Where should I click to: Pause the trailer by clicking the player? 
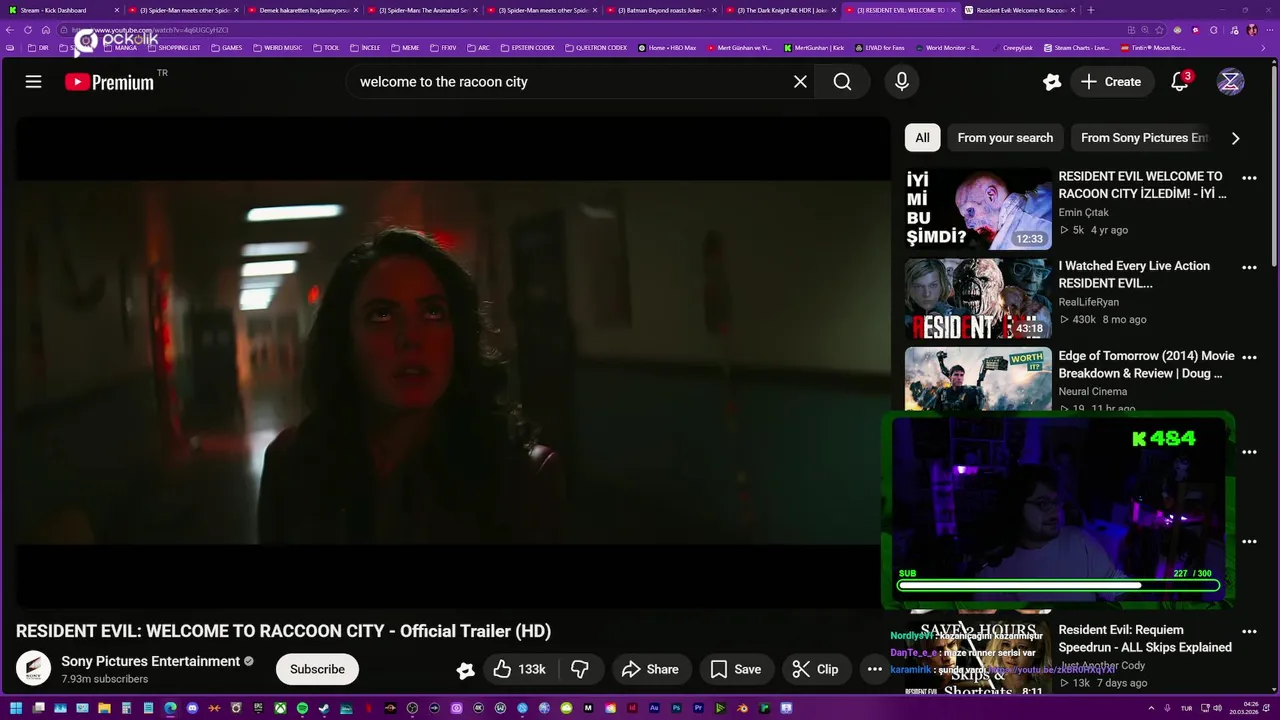(x=452, y=362)
